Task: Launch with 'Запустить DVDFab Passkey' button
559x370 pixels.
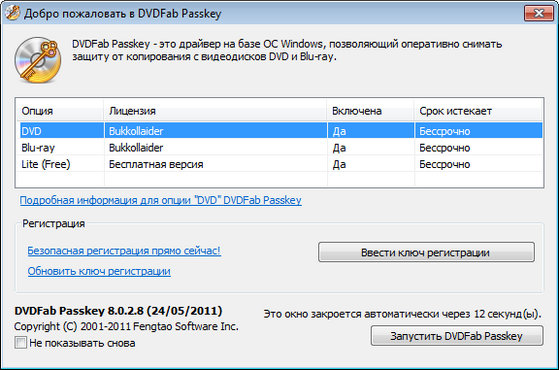Action: click(457, 336)
